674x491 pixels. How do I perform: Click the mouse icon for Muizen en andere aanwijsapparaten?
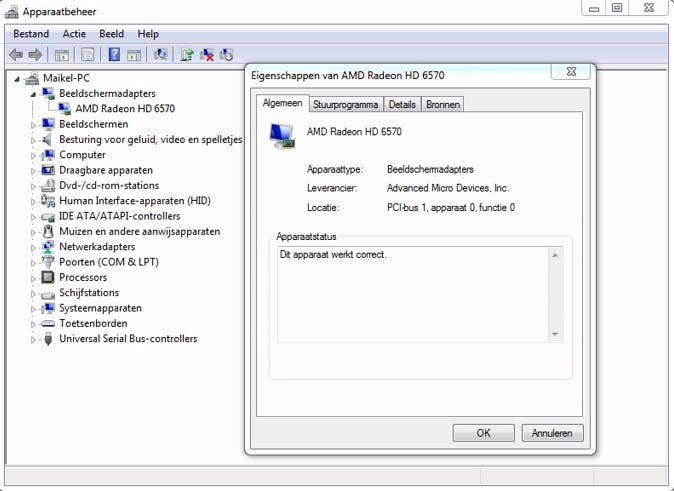(48, 231)
